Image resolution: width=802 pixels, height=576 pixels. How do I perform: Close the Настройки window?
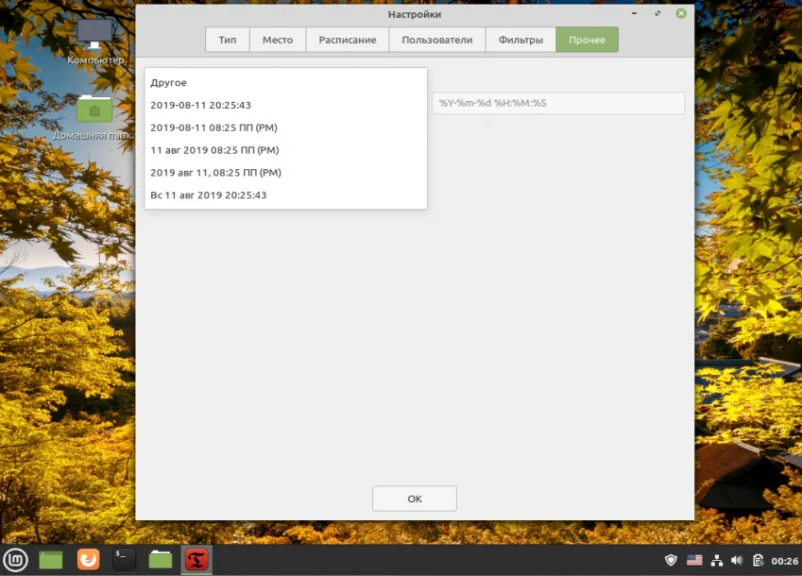tap(681, 13)
